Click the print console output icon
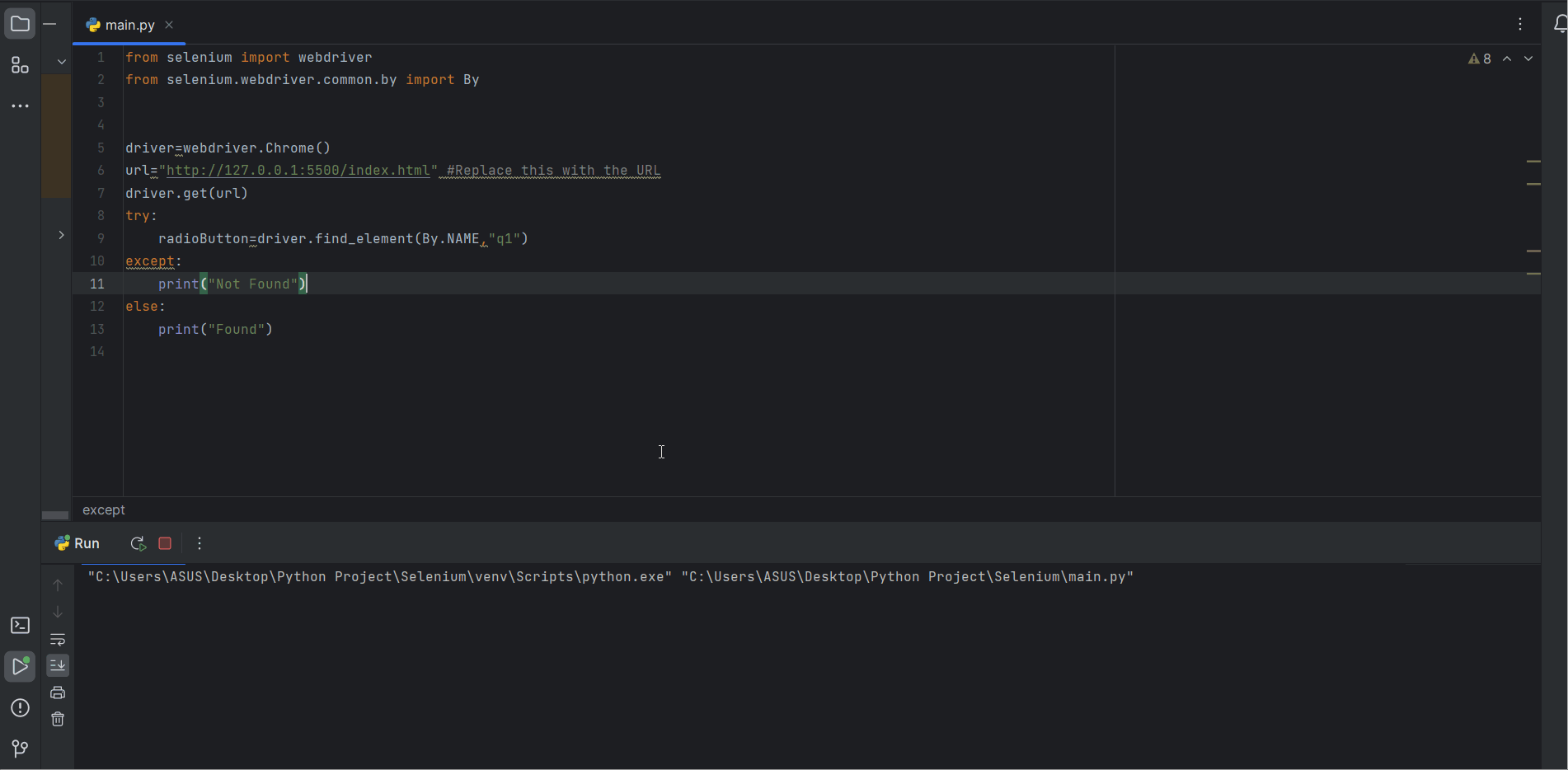 coord(58,693)
